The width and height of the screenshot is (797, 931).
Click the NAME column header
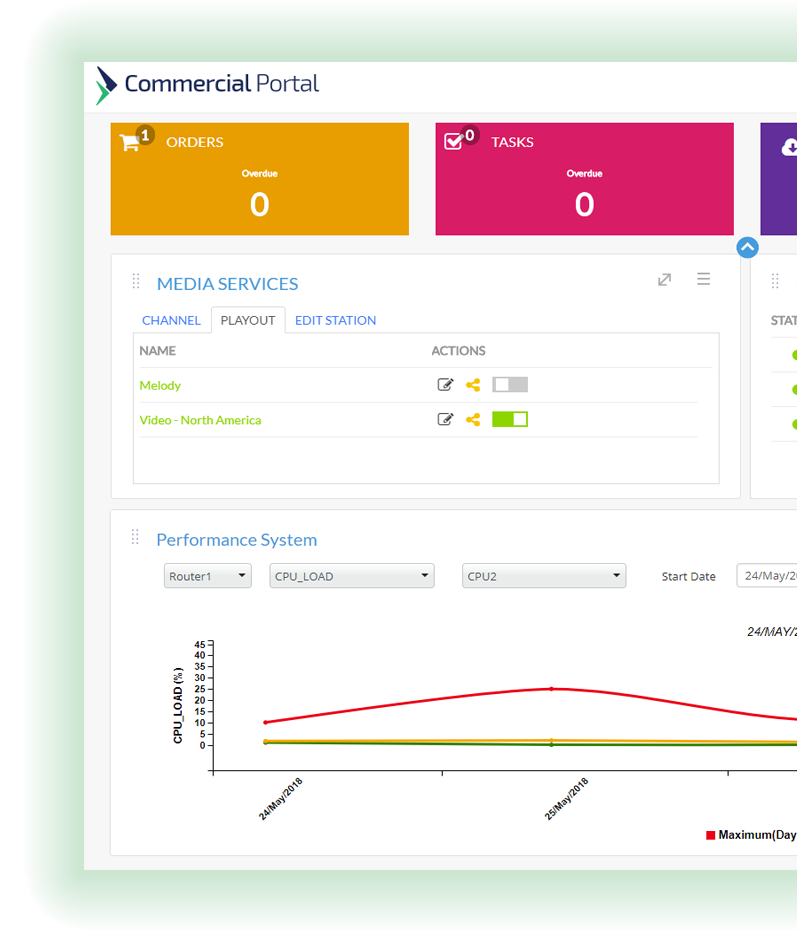[157, 351]
